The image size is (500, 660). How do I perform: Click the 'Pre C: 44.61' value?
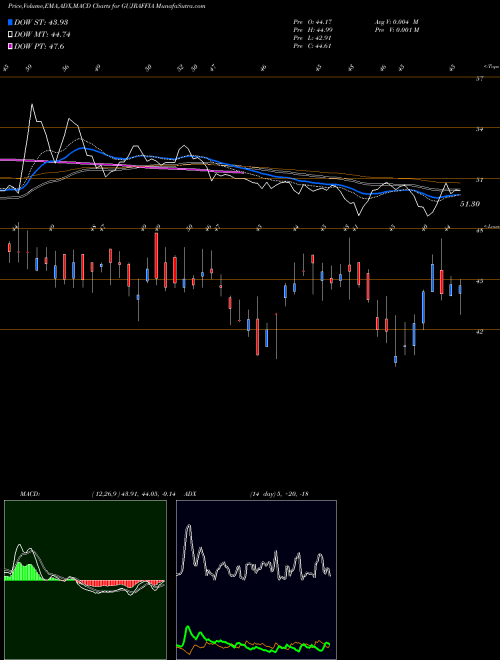[314, 46]
